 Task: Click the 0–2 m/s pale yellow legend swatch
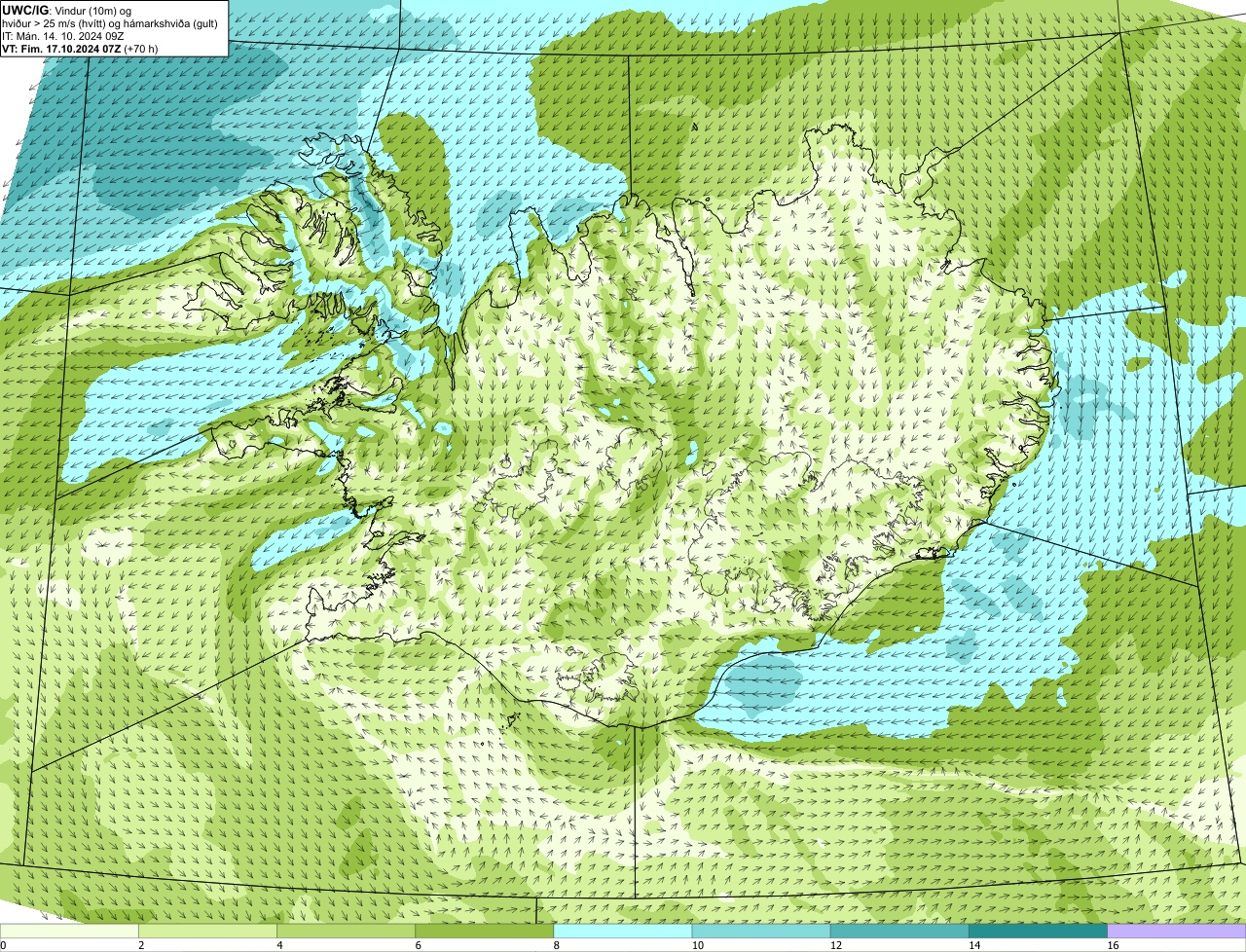(x=69, y=931)
